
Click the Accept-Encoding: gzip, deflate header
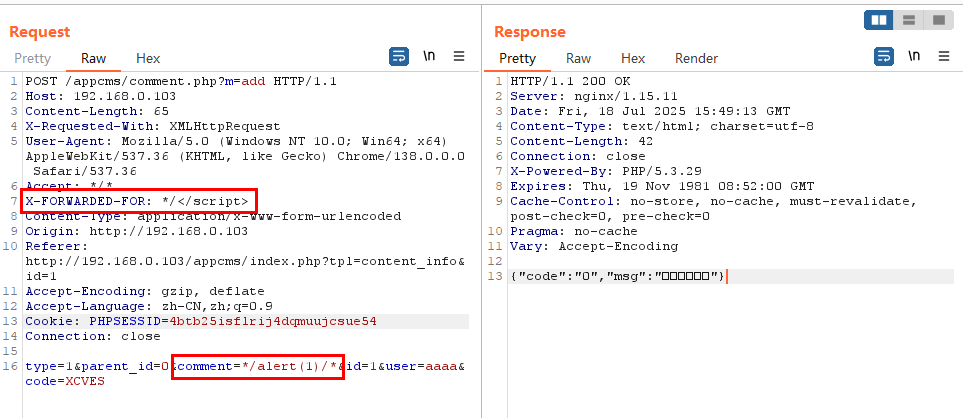[x=145, y=292]
